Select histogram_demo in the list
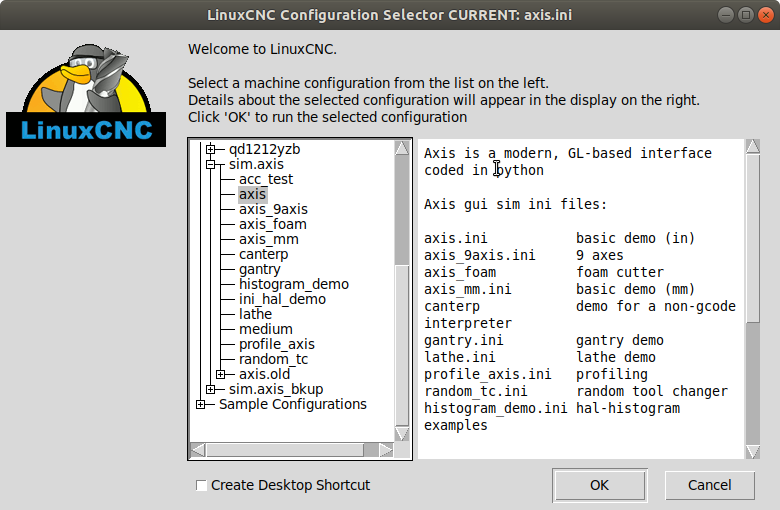Viewport: 780px width, 510px height. 293,284
